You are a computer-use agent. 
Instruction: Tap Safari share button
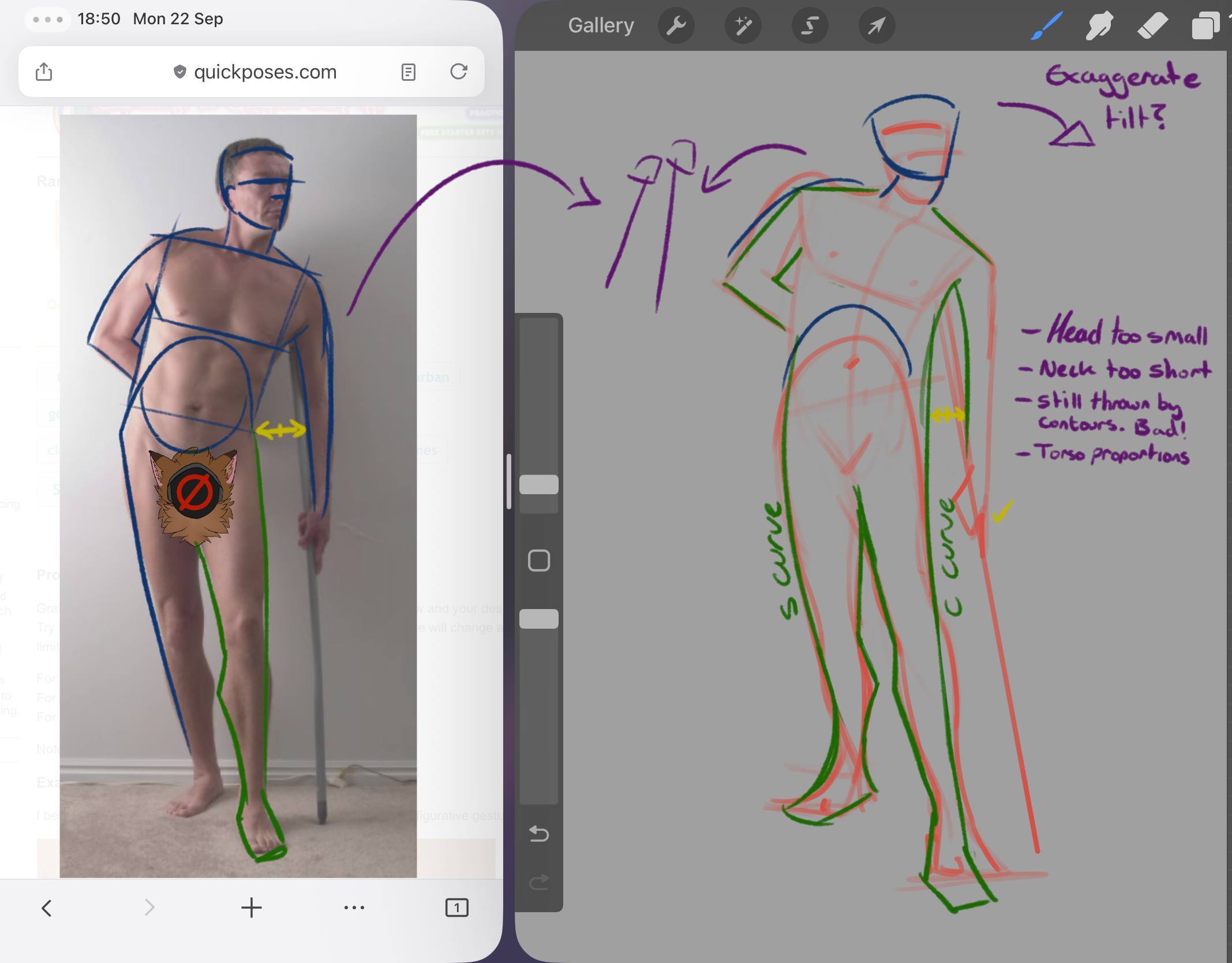(x=44, y=72)
